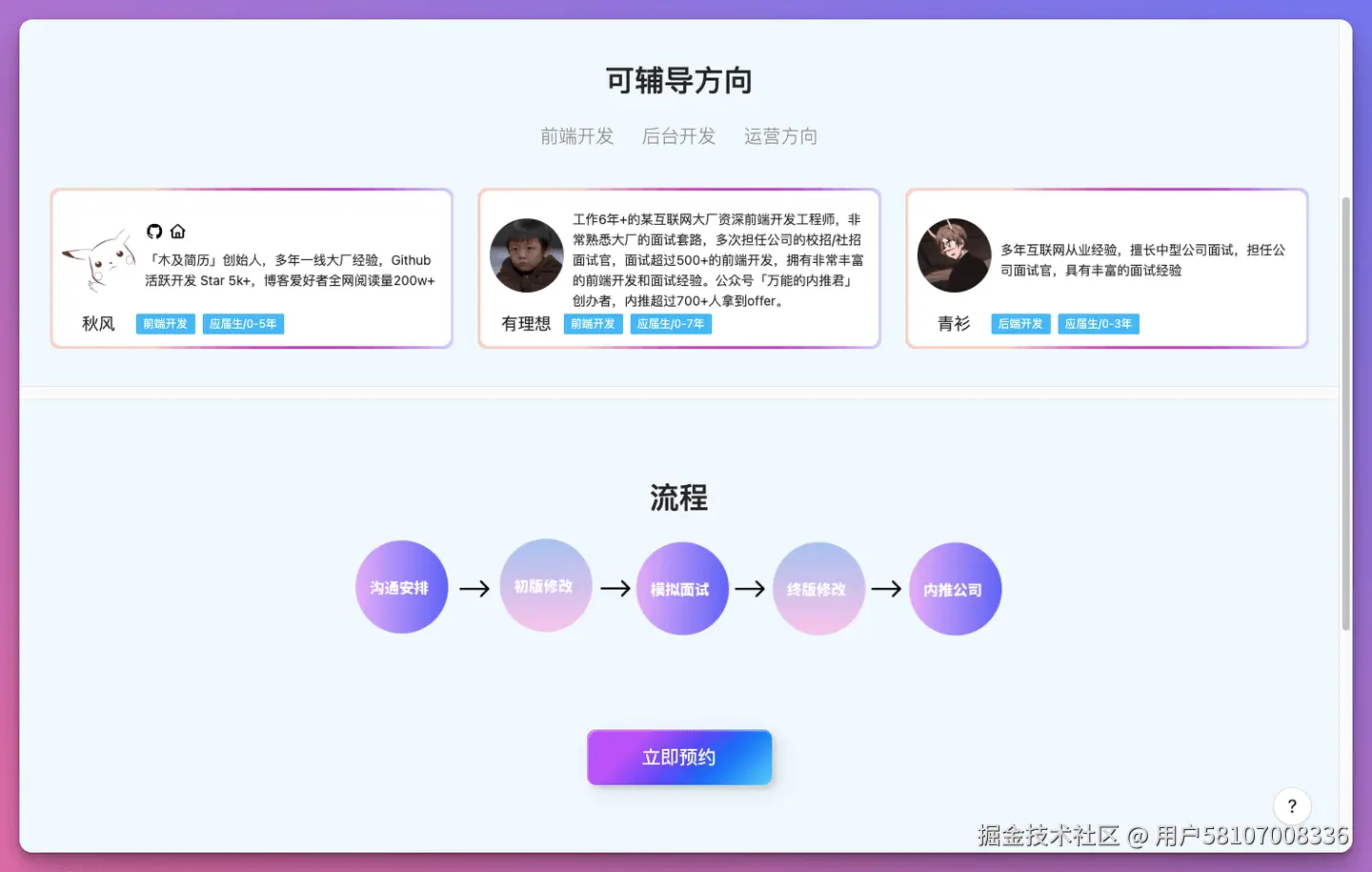The height and width of the screenshot is (872, 1372).
Task: Select 前端开发 under 可辅导方向
Action: point(577,136)
